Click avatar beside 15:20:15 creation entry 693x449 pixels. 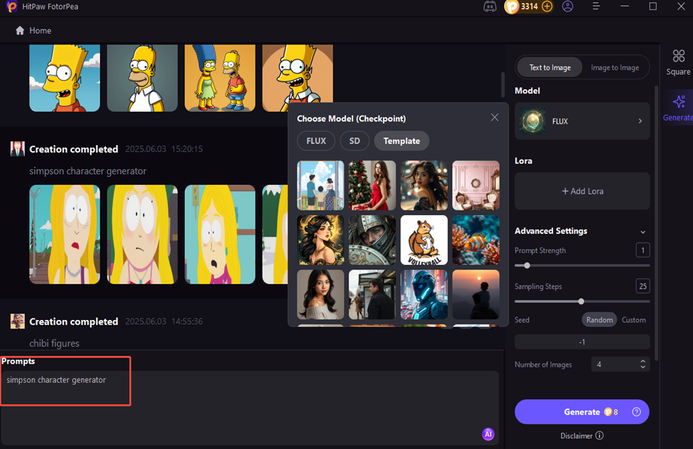(x=18, y=149)
